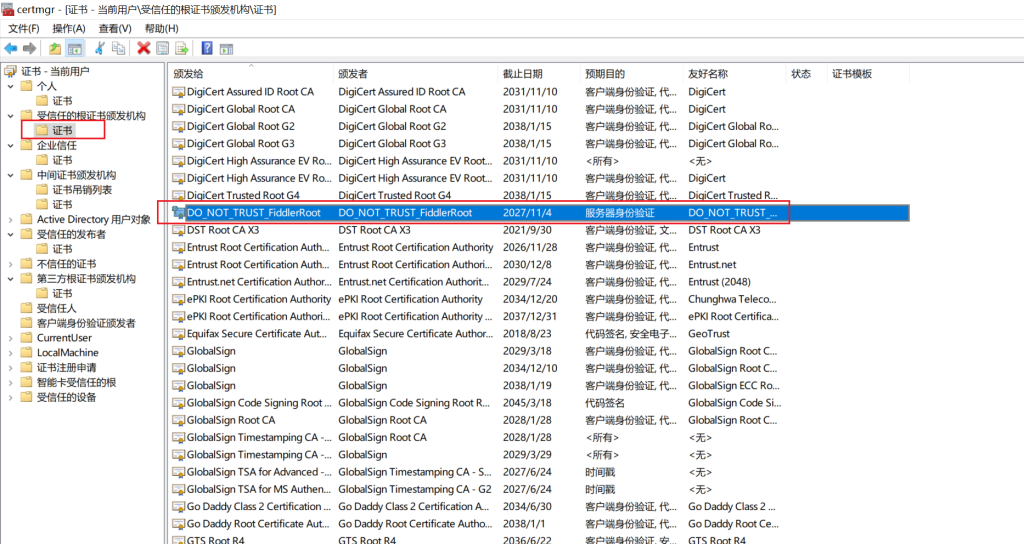Expand the LocalMachine tree node
The width and height of the screenshot is (1024, 544).
pyautogui.click(x=10, y=353)
